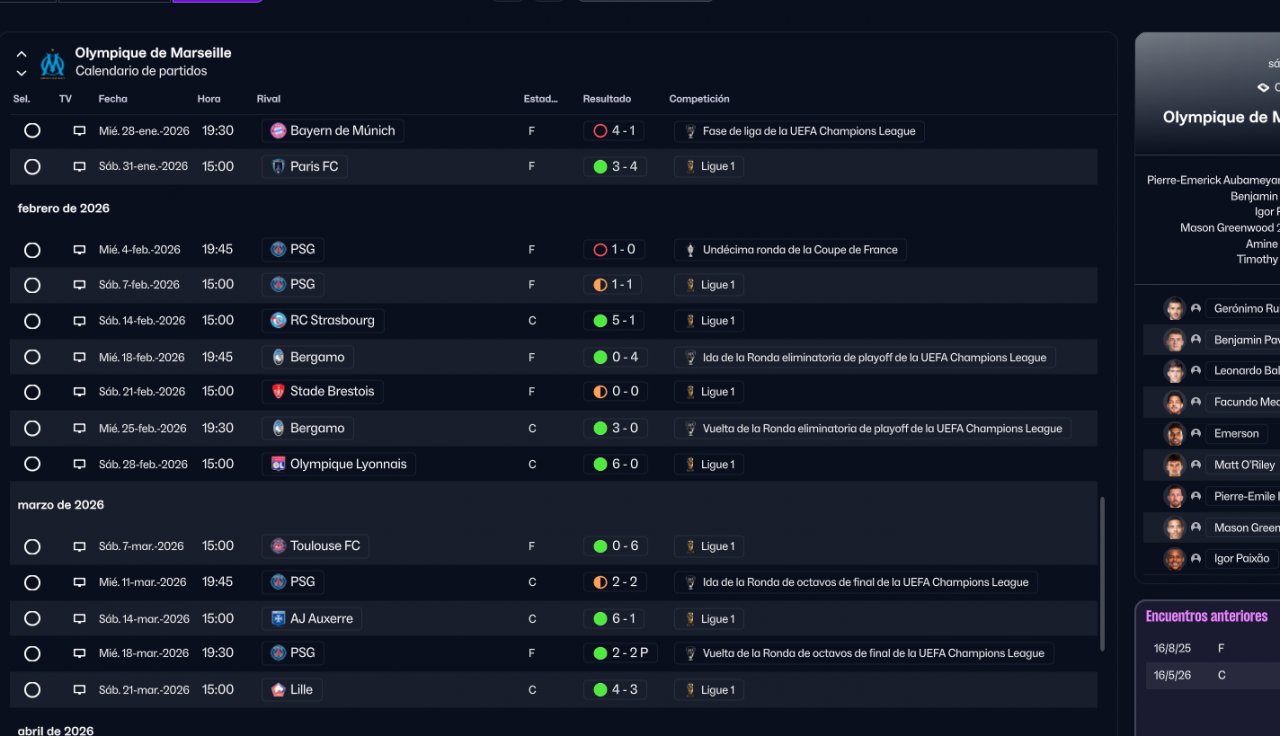Click the up chevron beside the club crest
Viewport: 1280px width, 736px height.
coord(21,54)
